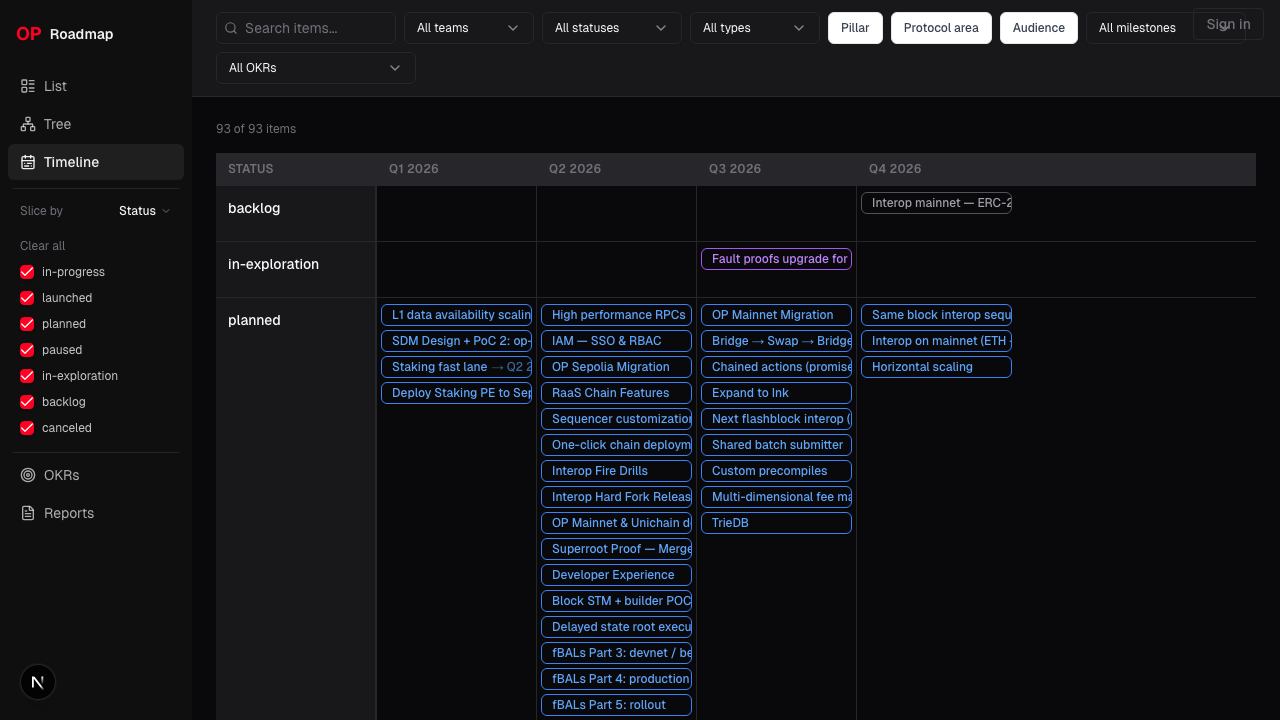This screenshot has width=1280, height=720.
Task: Open Staking fast lane item
Action: pyautogui.click(x=456, y=367)
